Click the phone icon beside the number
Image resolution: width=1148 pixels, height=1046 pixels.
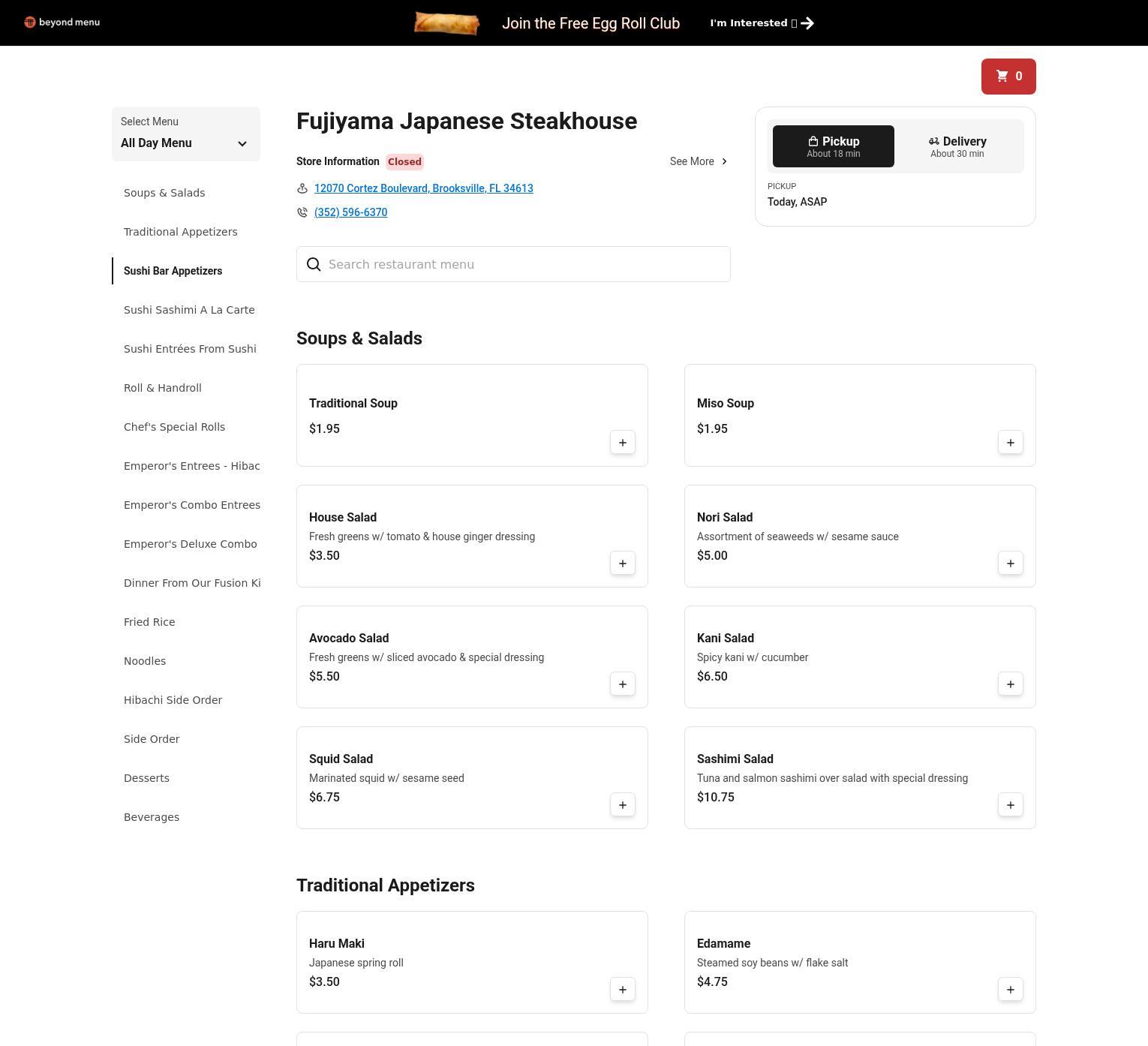302,212
